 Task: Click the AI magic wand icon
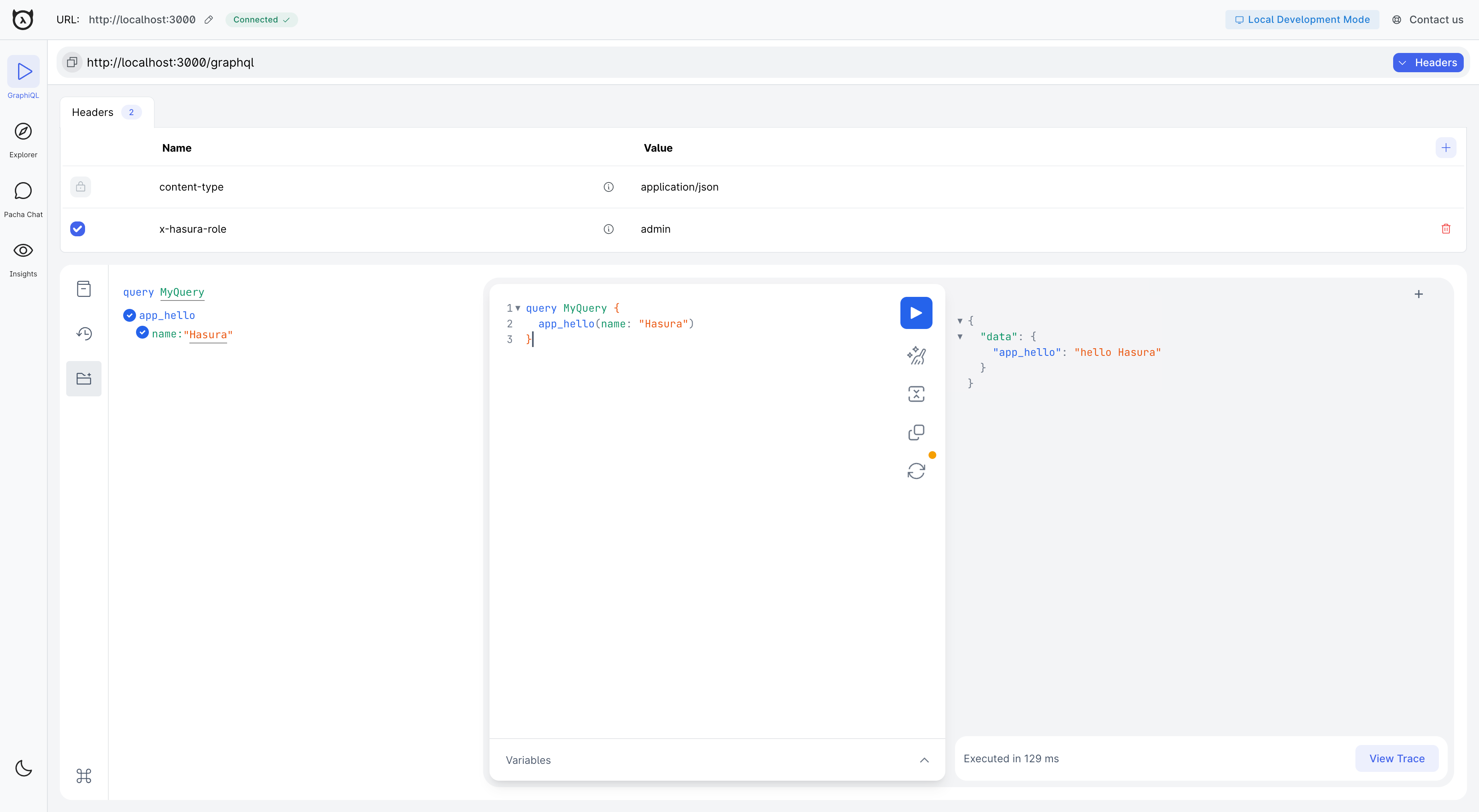click(916, 355)
